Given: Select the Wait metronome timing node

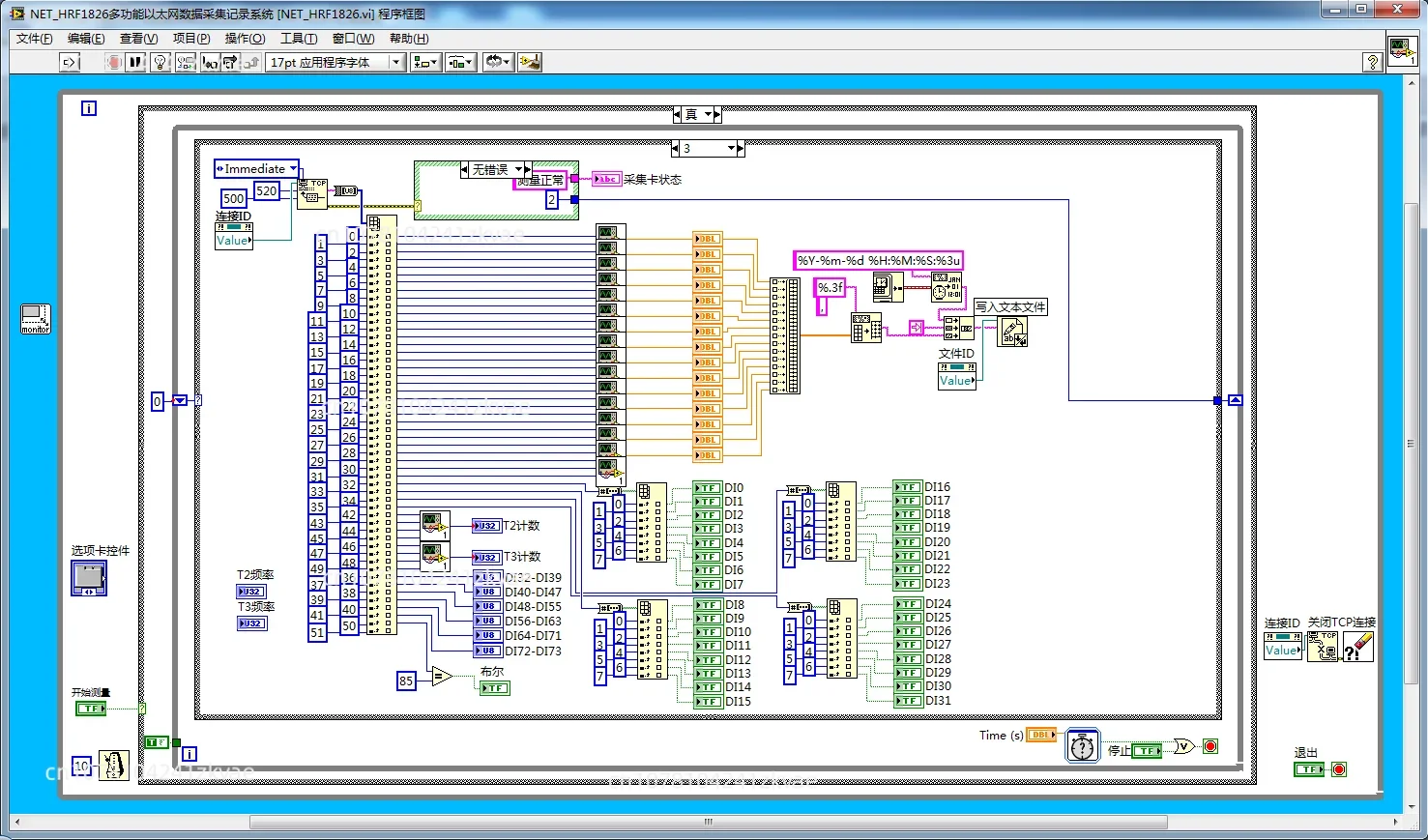Looking at the screenshot, I should click(x=114, y=765).
